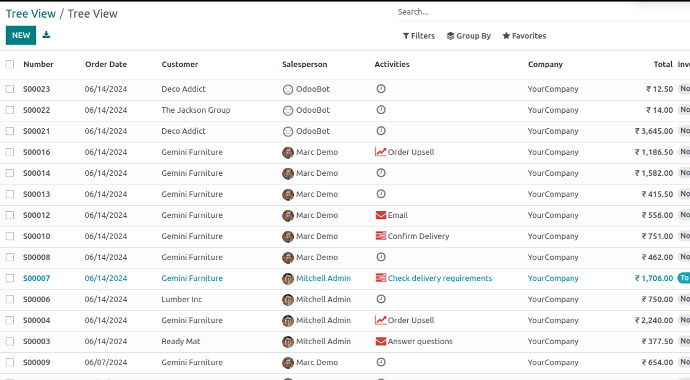
Task: Click the Activities column header
Action: [392, 64]
